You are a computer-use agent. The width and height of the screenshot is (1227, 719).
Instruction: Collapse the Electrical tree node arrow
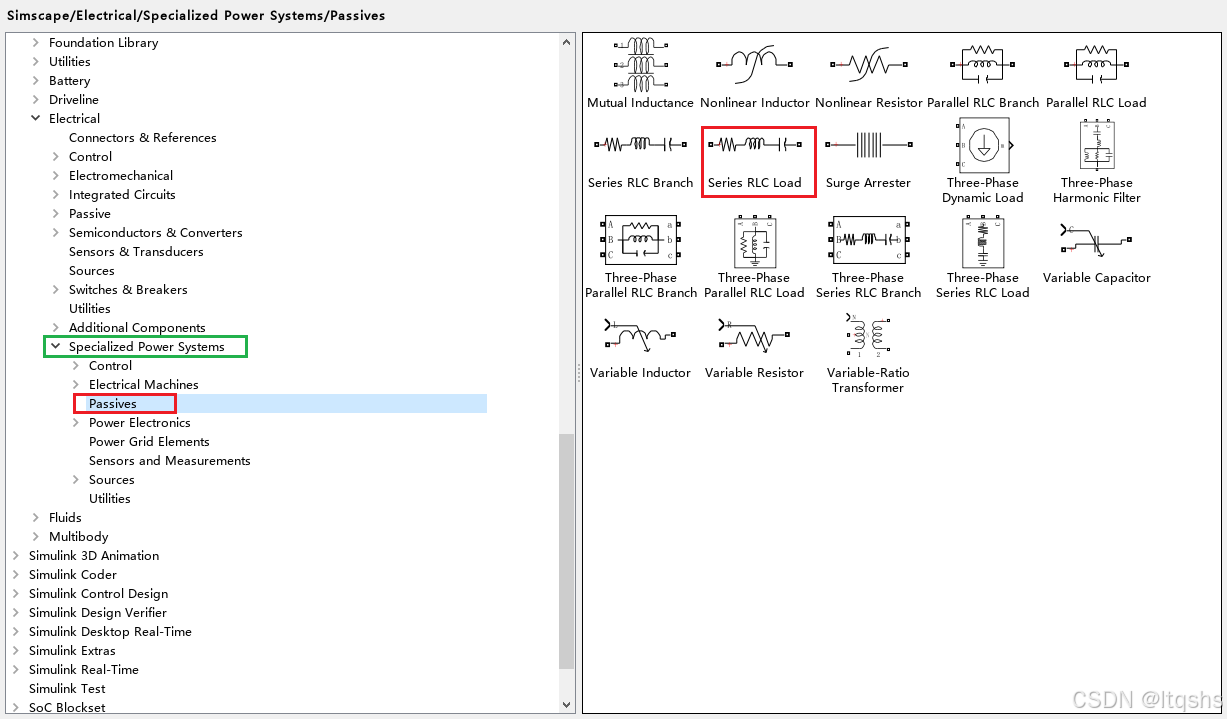[x=36, y=119]
